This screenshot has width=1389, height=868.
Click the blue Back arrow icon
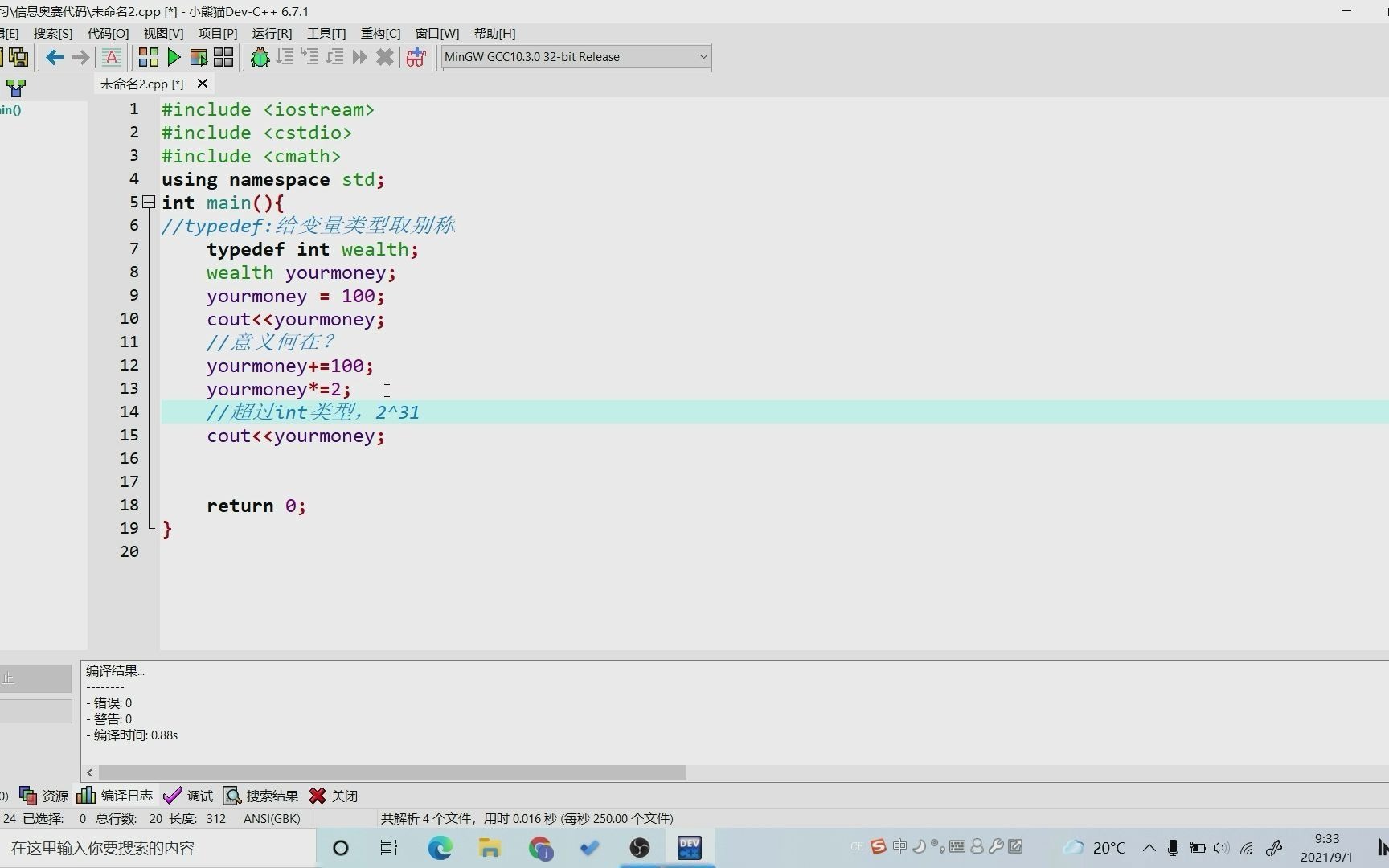55,57
